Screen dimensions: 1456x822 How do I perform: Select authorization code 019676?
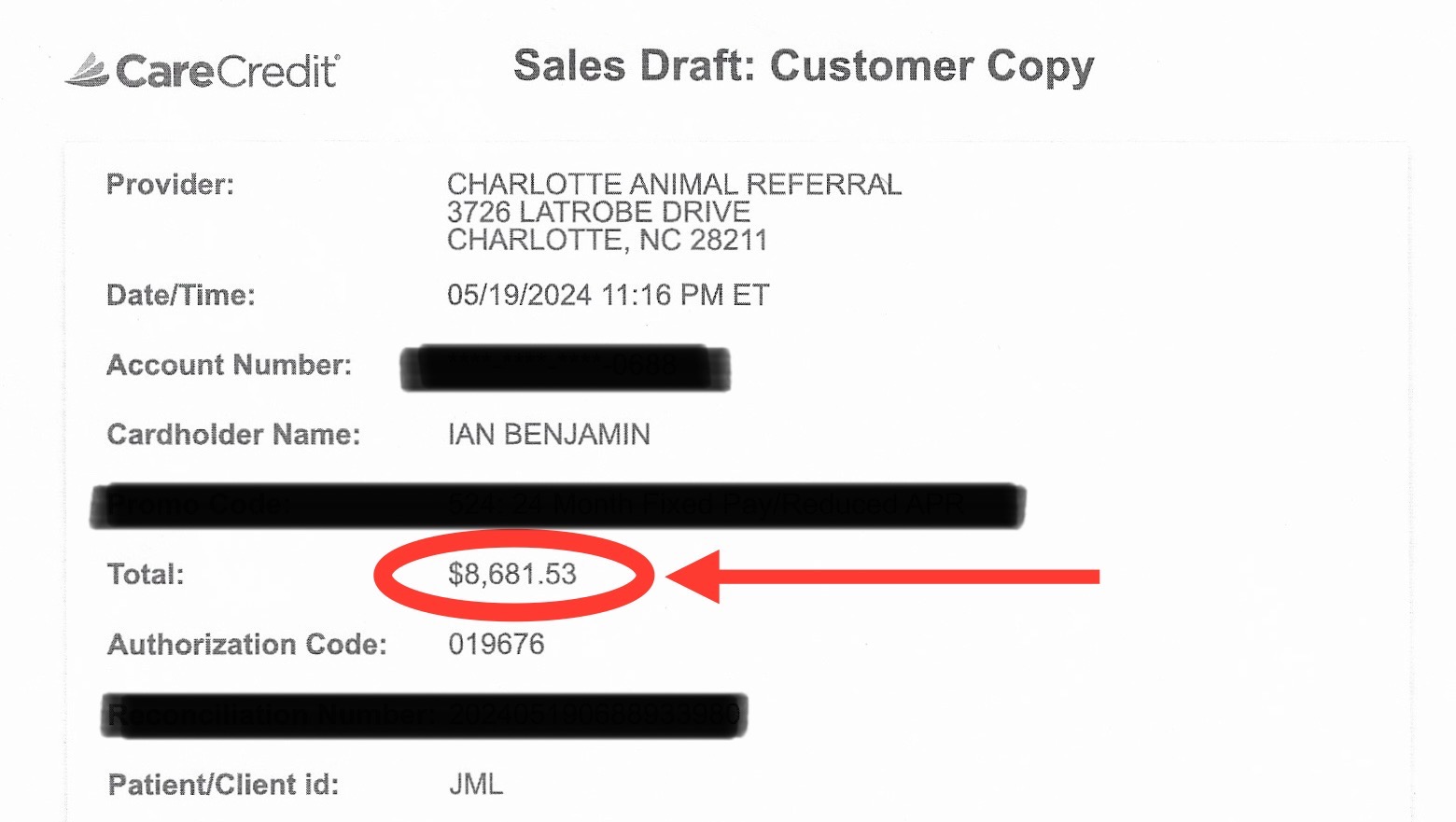497,645
